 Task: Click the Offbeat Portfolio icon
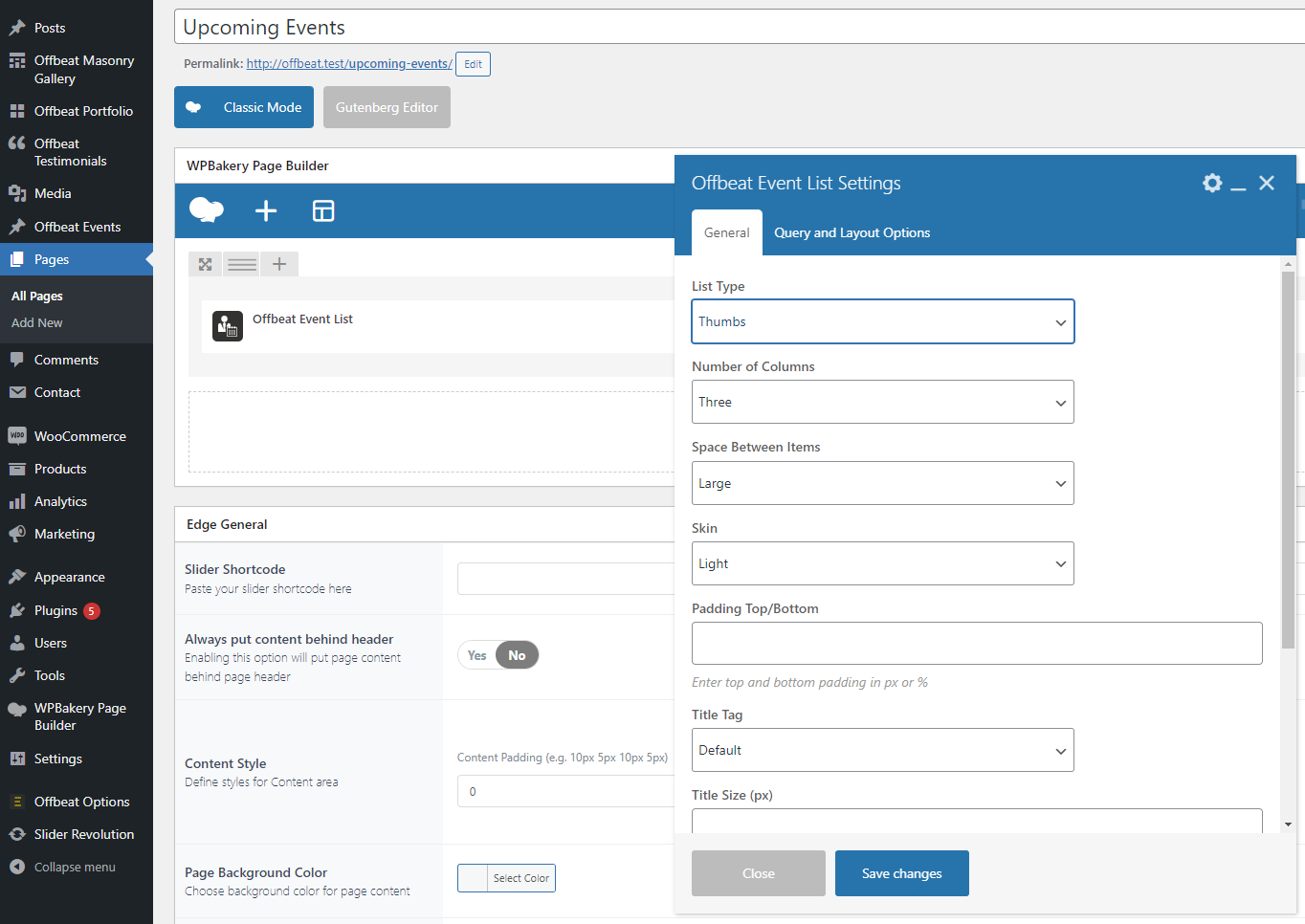coord(17,111)
